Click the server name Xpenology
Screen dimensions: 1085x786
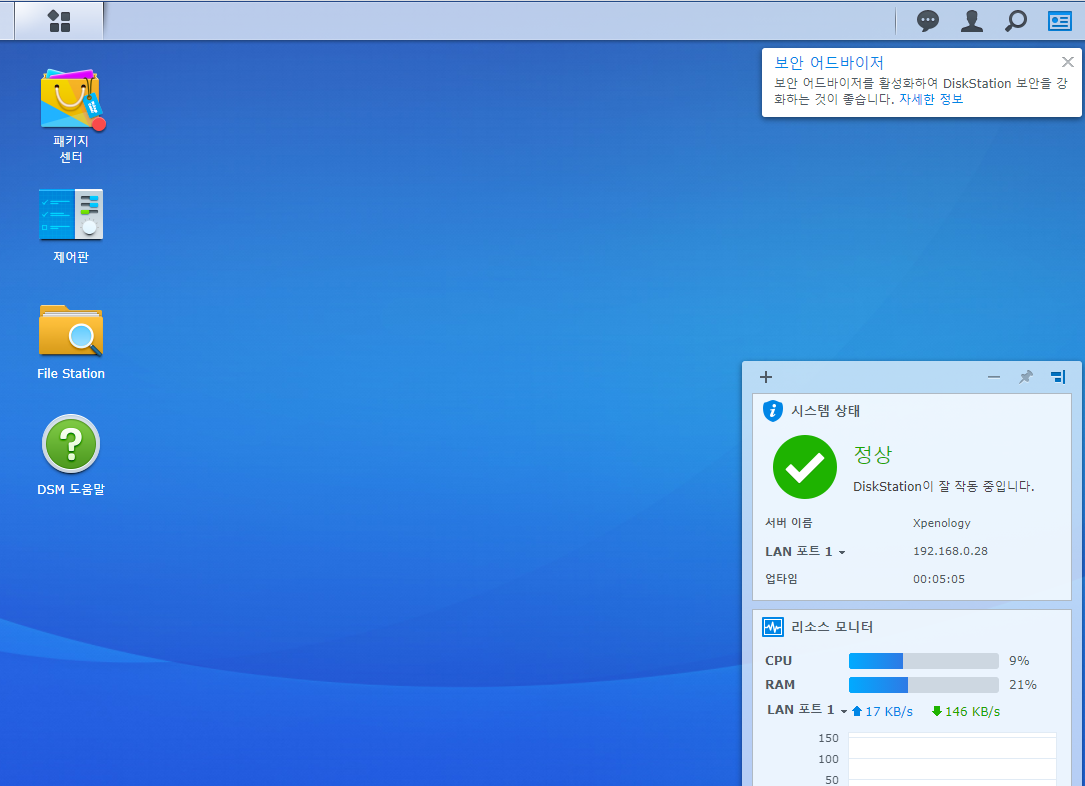[941, 523]
